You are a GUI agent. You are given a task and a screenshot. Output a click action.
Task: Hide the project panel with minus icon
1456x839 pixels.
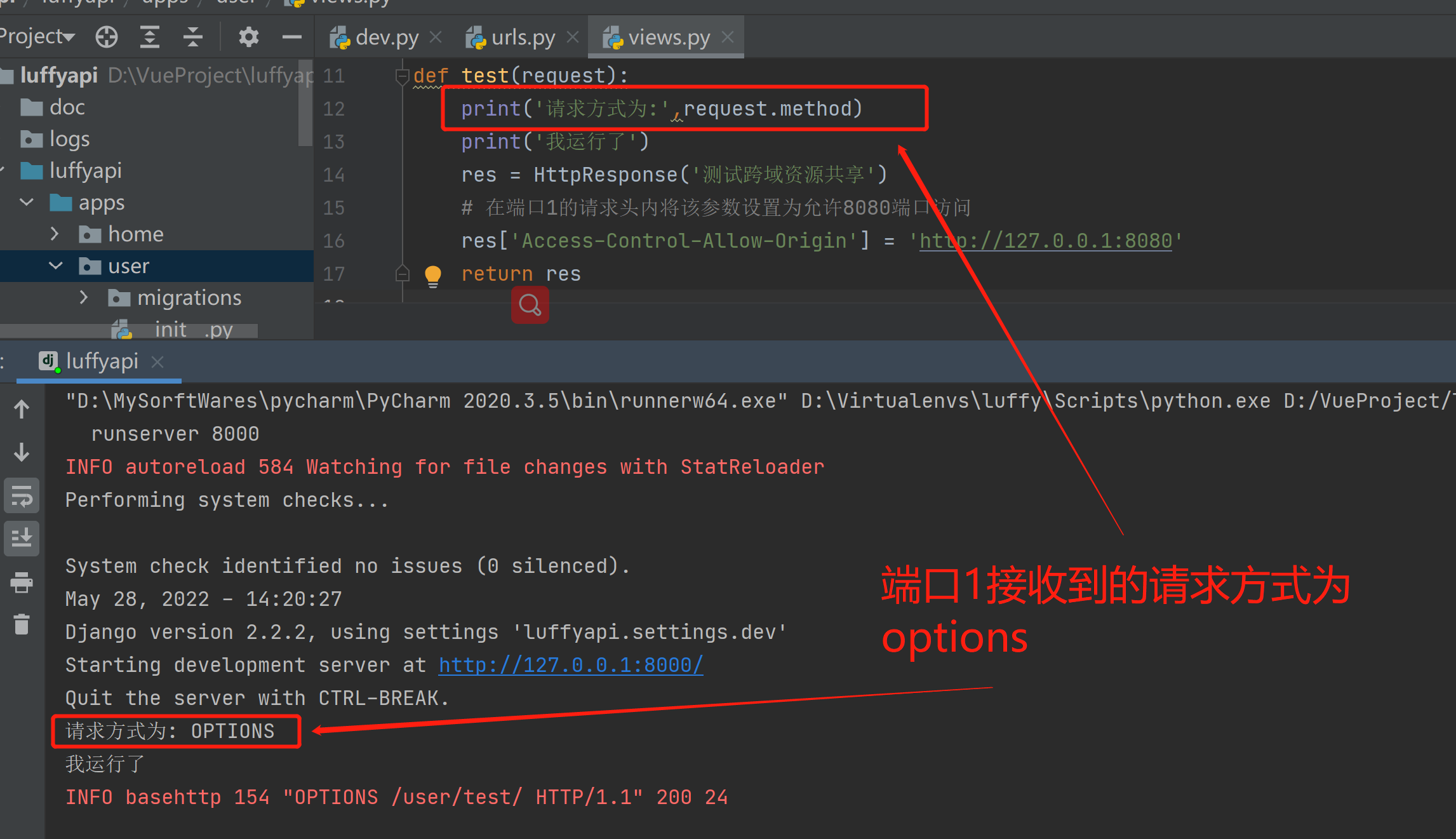(291, 37)
